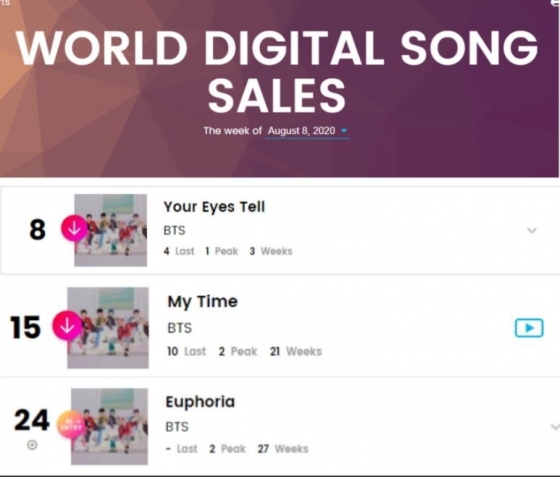The image size is (560, 477).
Task: Click the pink down arrow beside rank 15
Action: [x=68, y=325]
